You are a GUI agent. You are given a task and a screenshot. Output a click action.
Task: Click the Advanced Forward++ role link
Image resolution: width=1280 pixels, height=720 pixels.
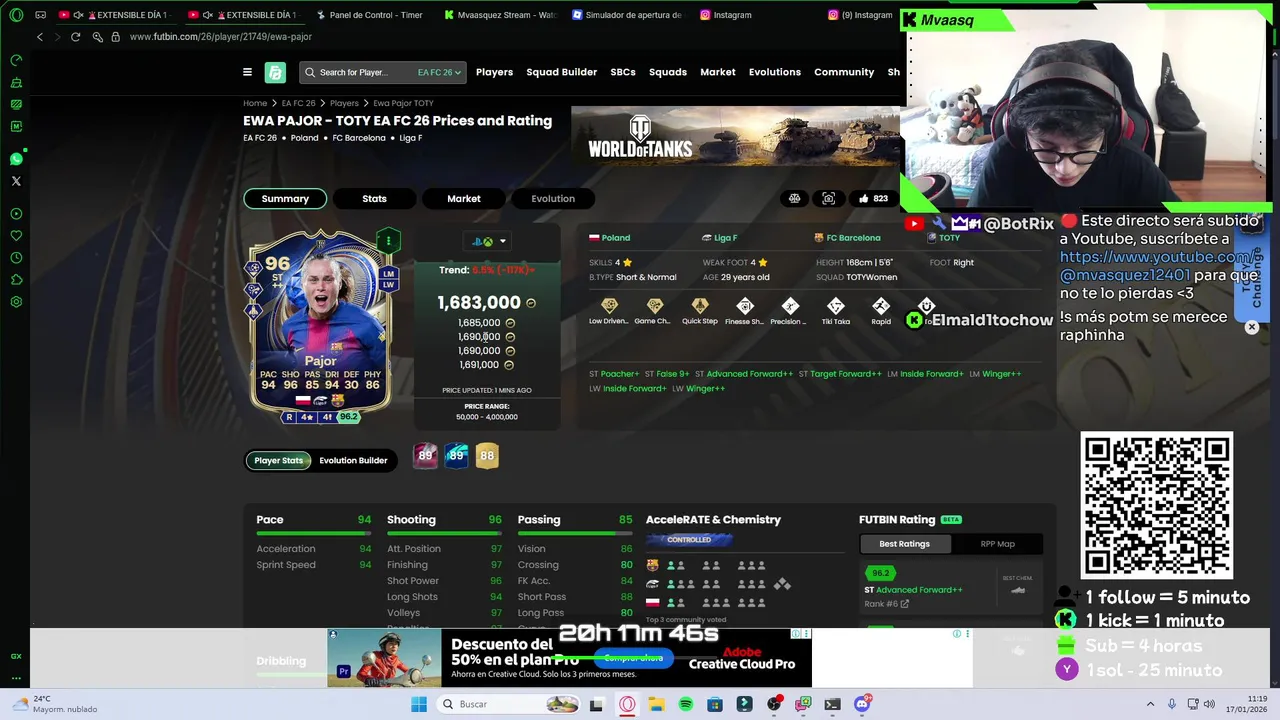click(x=749, y=374)
